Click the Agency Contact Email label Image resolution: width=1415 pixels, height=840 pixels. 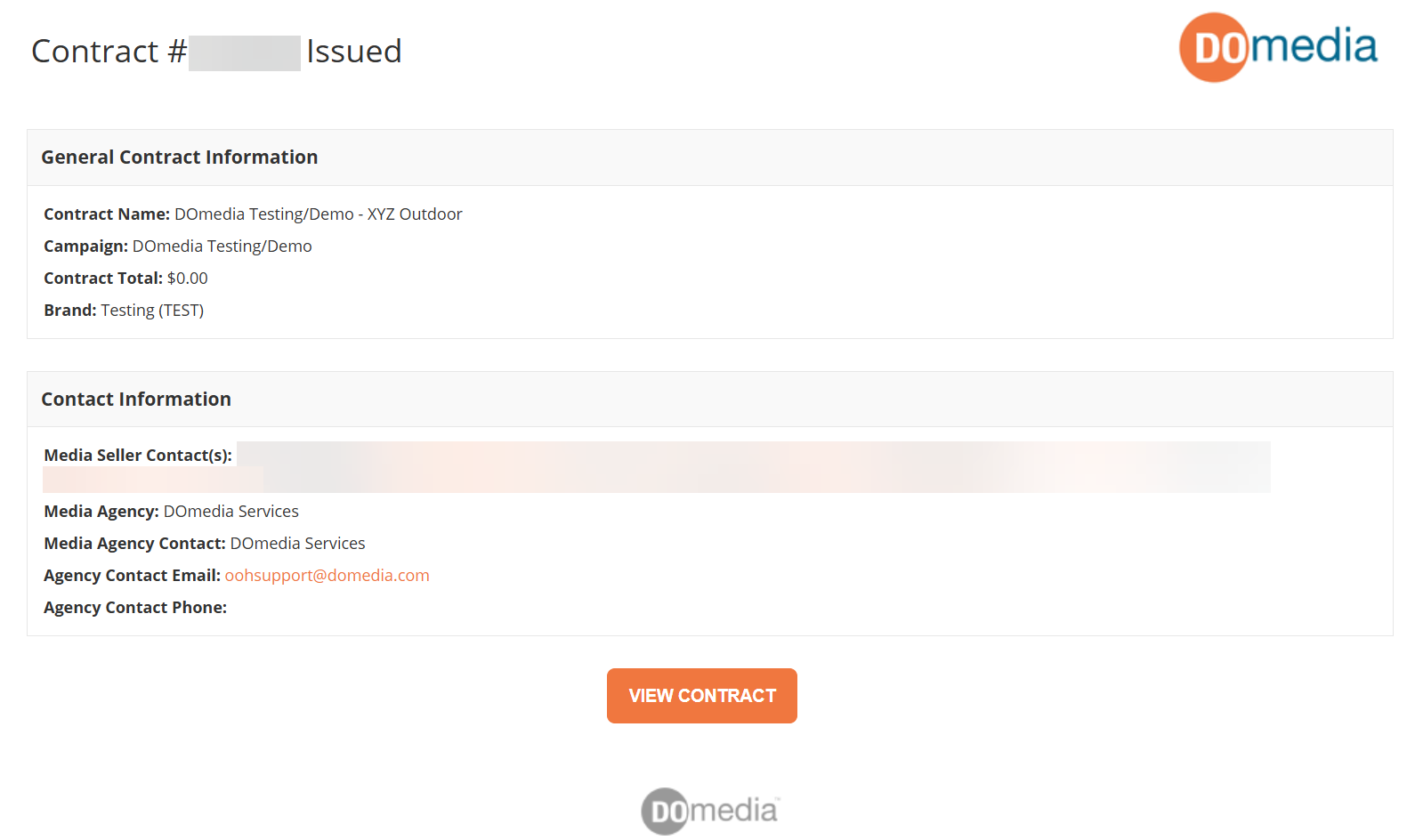(132, 576)
